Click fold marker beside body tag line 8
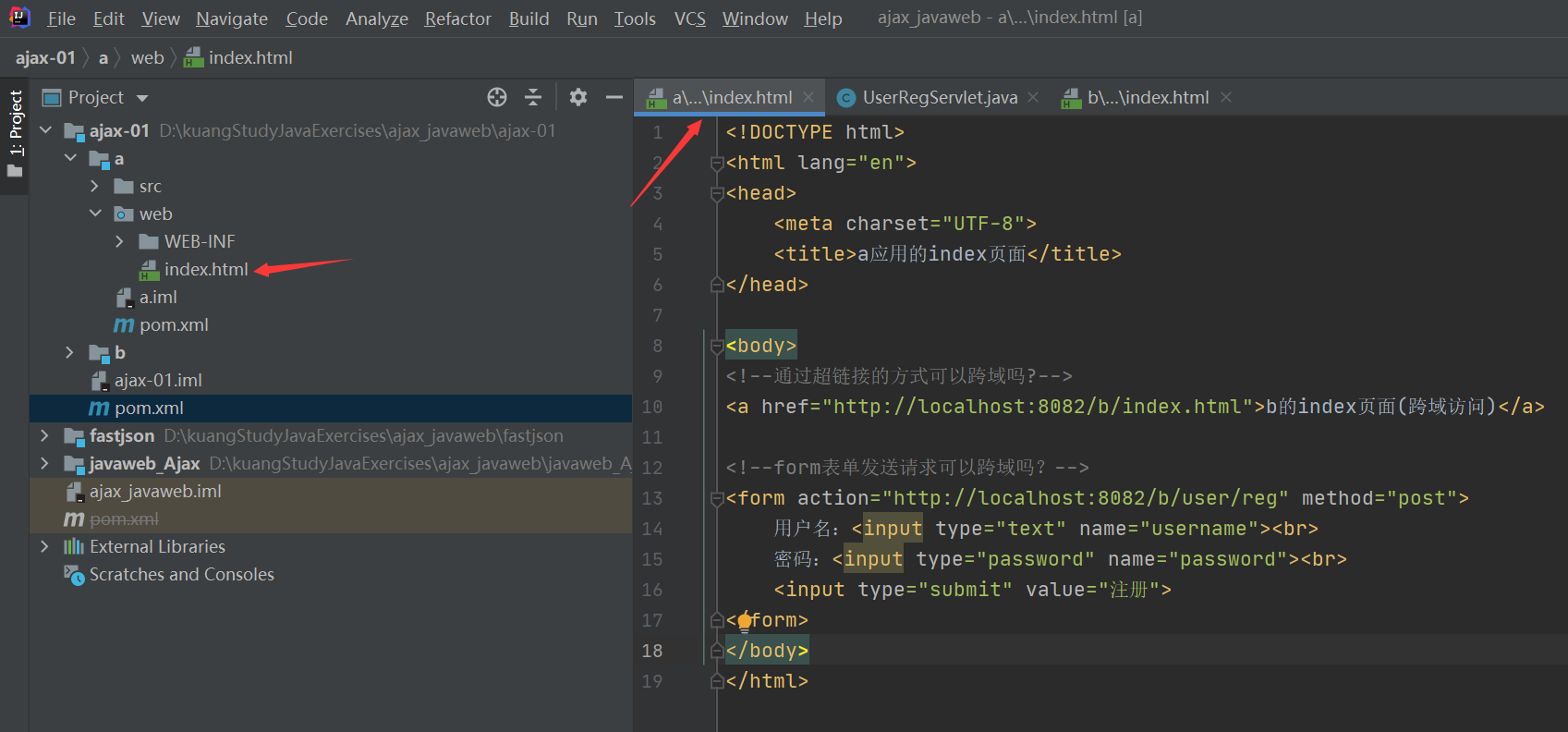Screen dimensions: 1568x732 coord(716,346)
